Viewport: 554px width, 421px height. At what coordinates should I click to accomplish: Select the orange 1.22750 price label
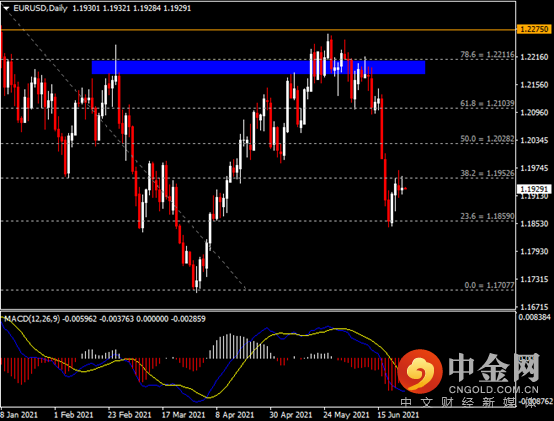[x=534, y=29]
